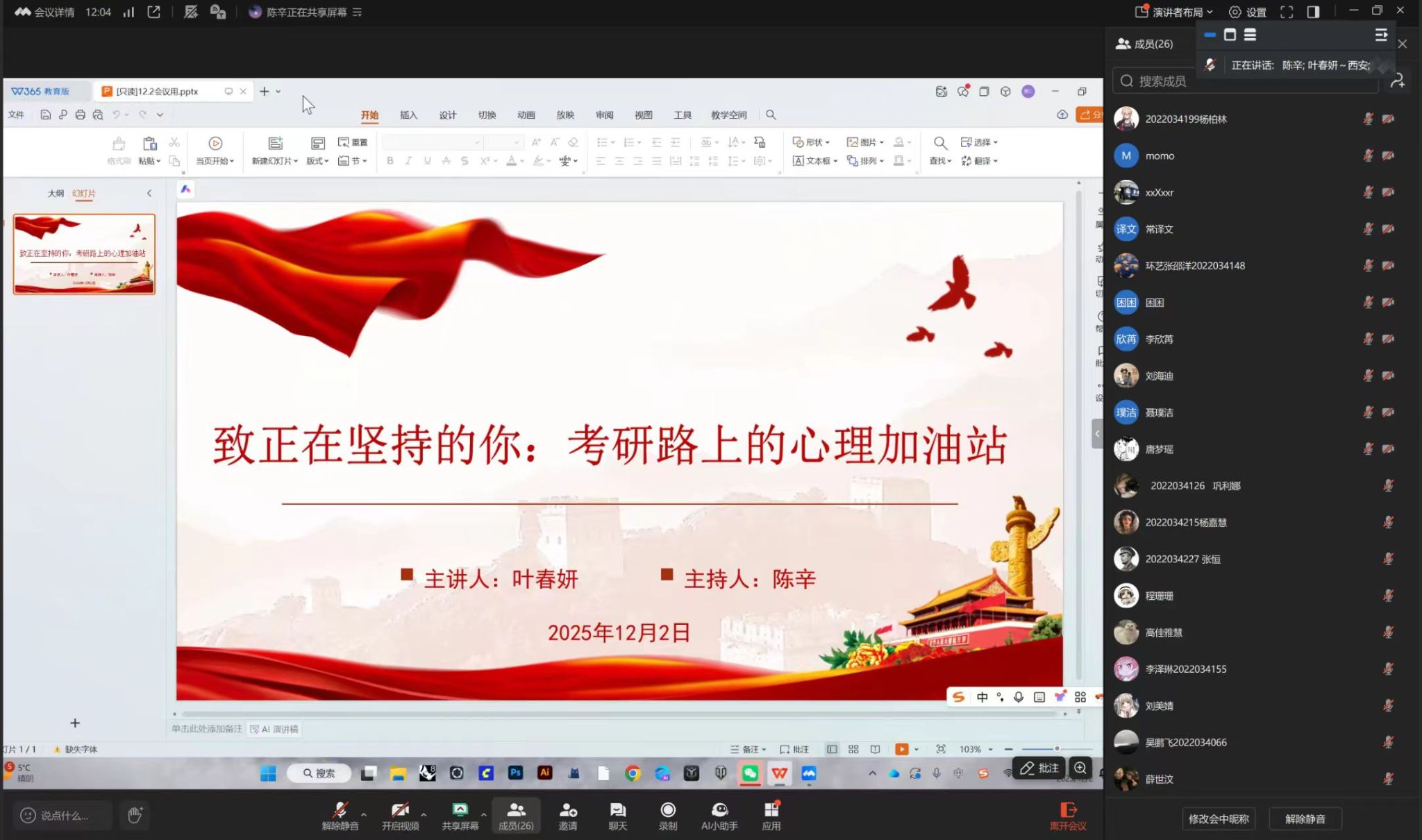The height and width of the screenshot is (840, 1422).
Task: Click the Invite (邀请) icon
Action: click(x=568, y=811)
